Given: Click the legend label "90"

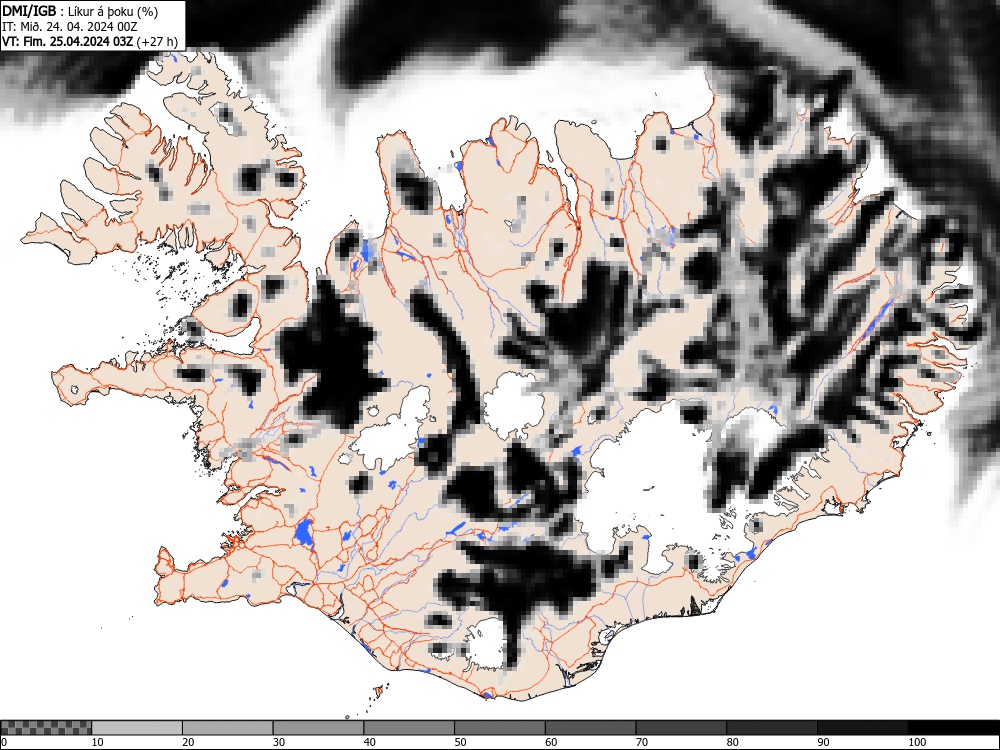Looking at the screenshot, I should click(x=823, y=742).
